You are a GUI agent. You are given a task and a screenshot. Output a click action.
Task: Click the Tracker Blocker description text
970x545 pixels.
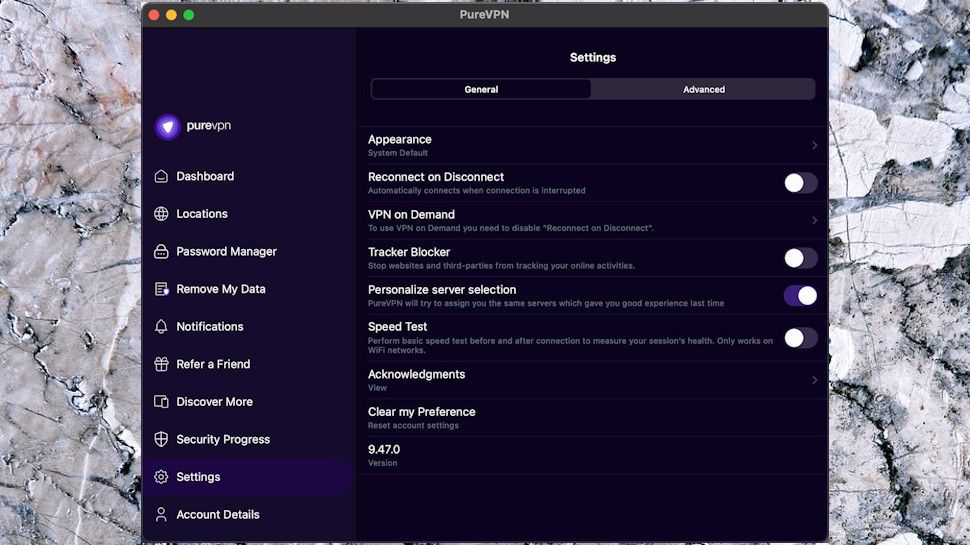tap(501, 265)
